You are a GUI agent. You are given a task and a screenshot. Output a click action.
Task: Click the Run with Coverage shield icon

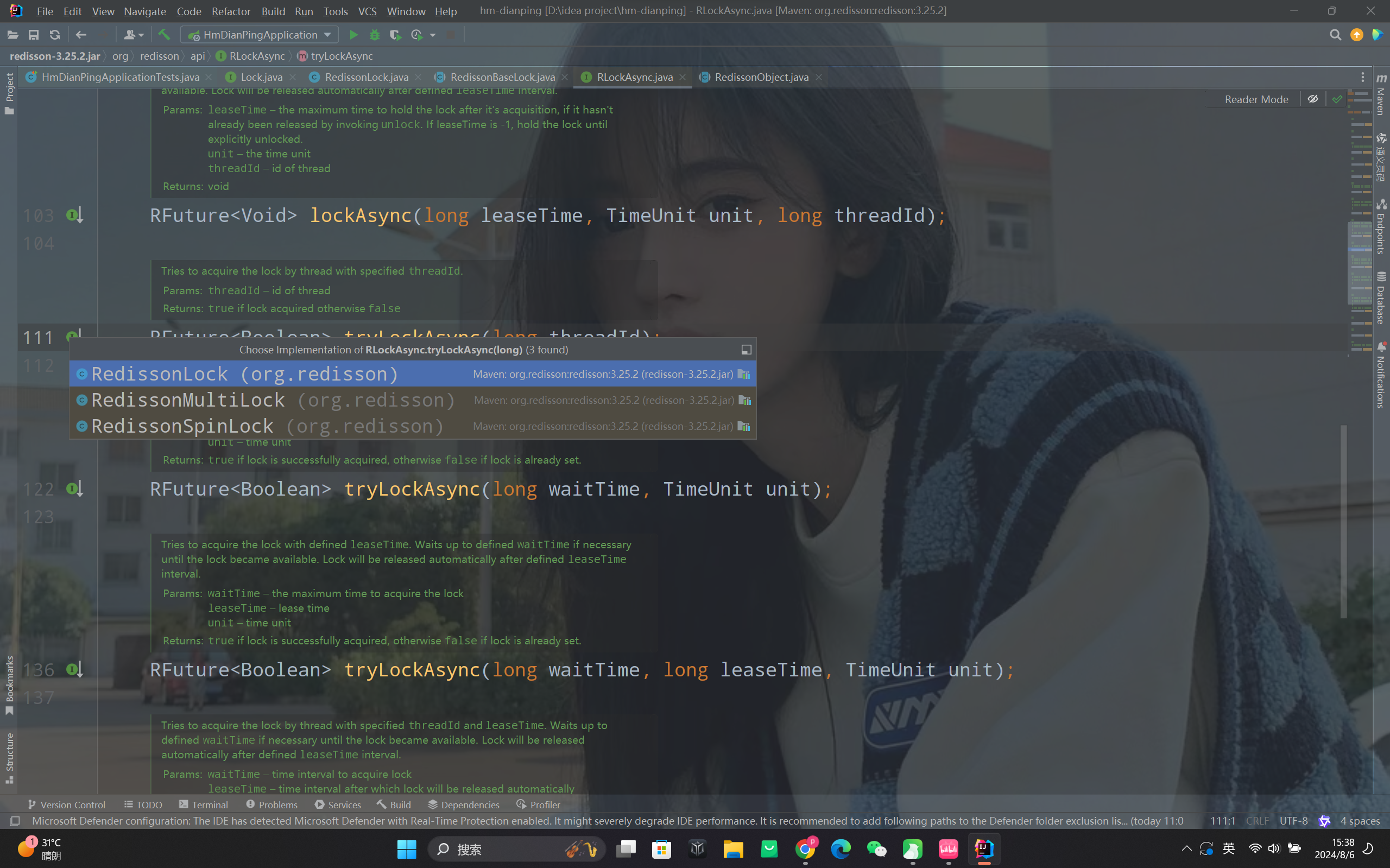click(x=395, y=35)
